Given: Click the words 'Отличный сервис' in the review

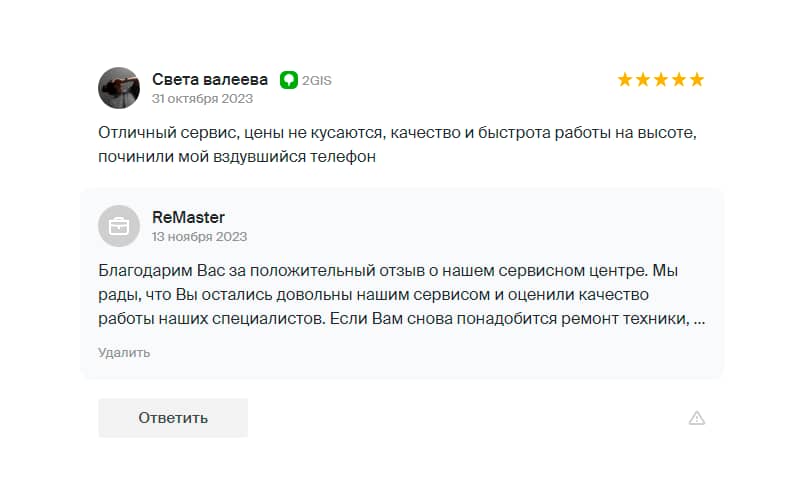Looking at the screenshot, I should [158, 133].
